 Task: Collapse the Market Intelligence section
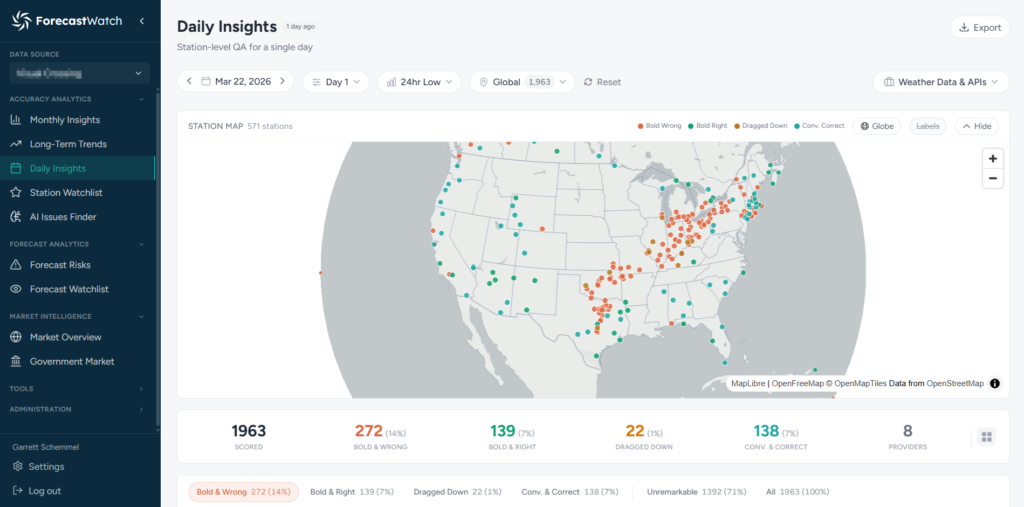[142, 317]
